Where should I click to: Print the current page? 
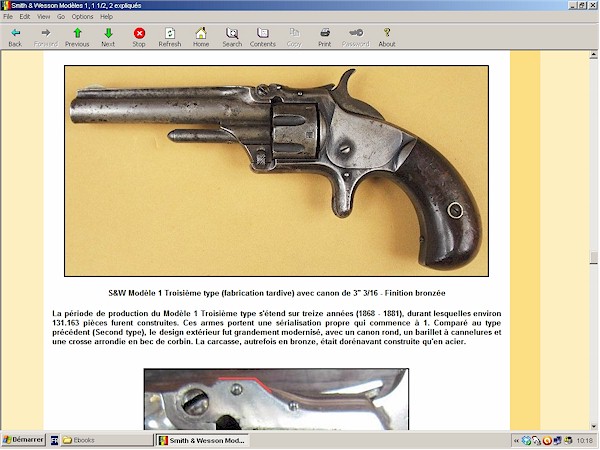click(x=325, y=38)
